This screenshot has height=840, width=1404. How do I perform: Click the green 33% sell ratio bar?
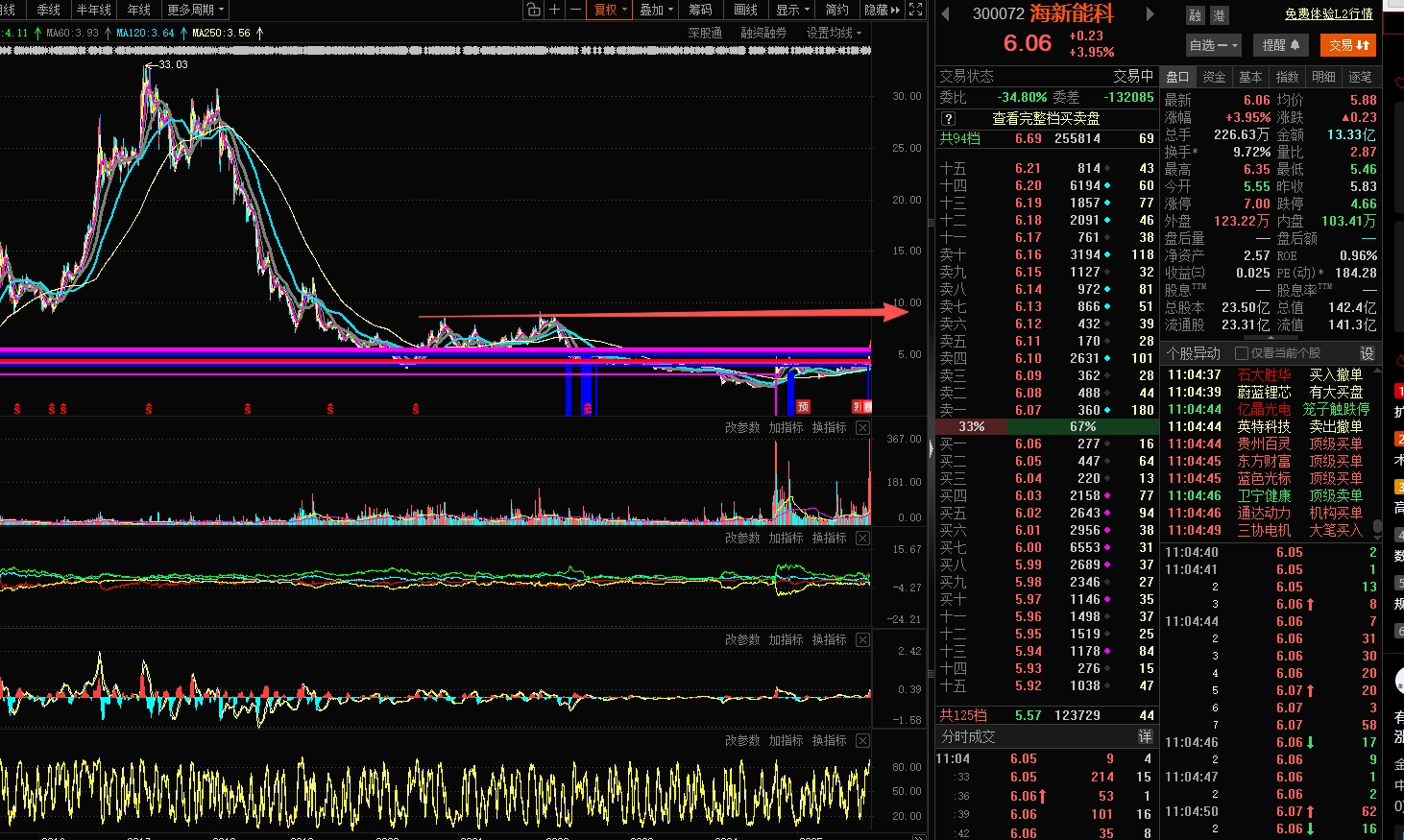coord(972,426)
